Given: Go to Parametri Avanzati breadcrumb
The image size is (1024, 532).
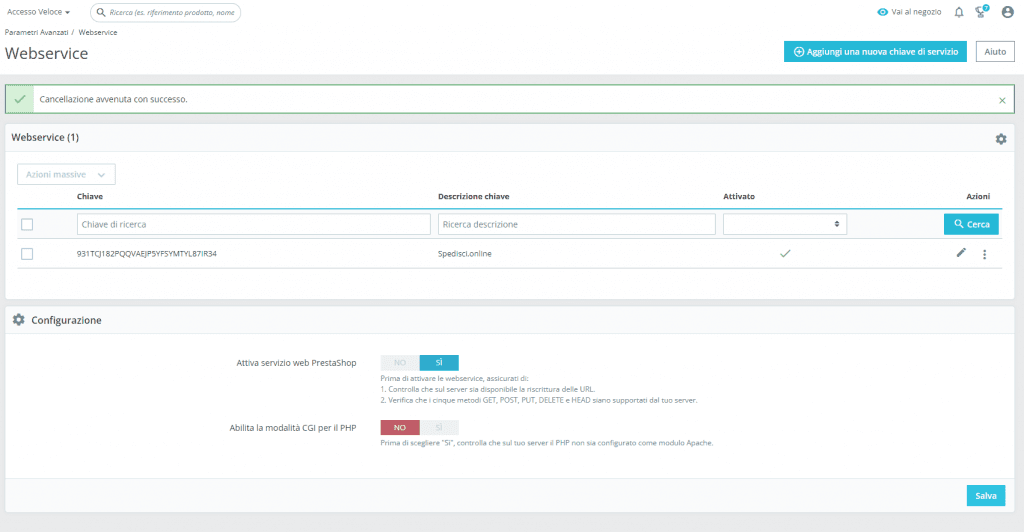Looking at the screenshot, I should pyautogui.click(x=36, y=33).
